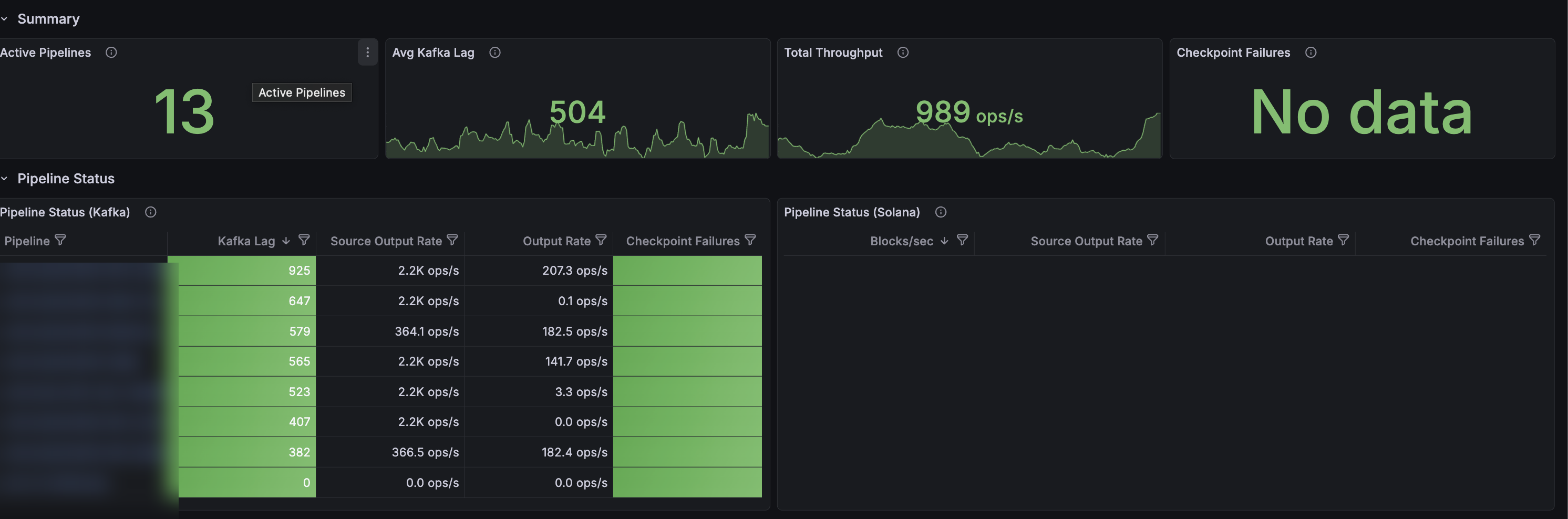
Task: Open the Pipeline Status (Solana) info icon
Action: point(941,212)
